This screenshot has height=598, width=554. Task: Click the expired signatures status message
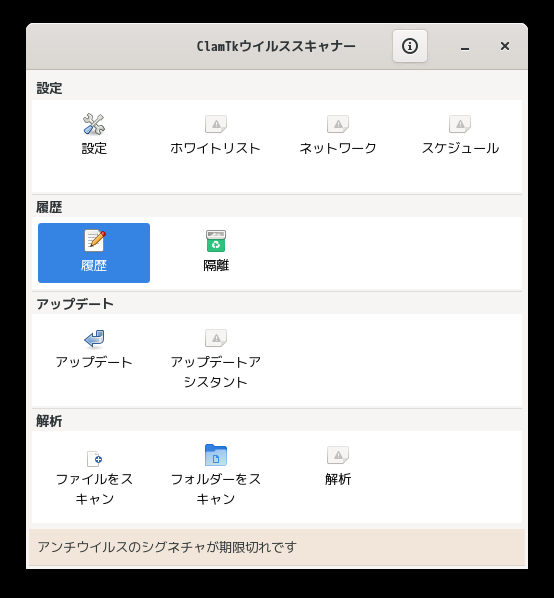[167, 547]
